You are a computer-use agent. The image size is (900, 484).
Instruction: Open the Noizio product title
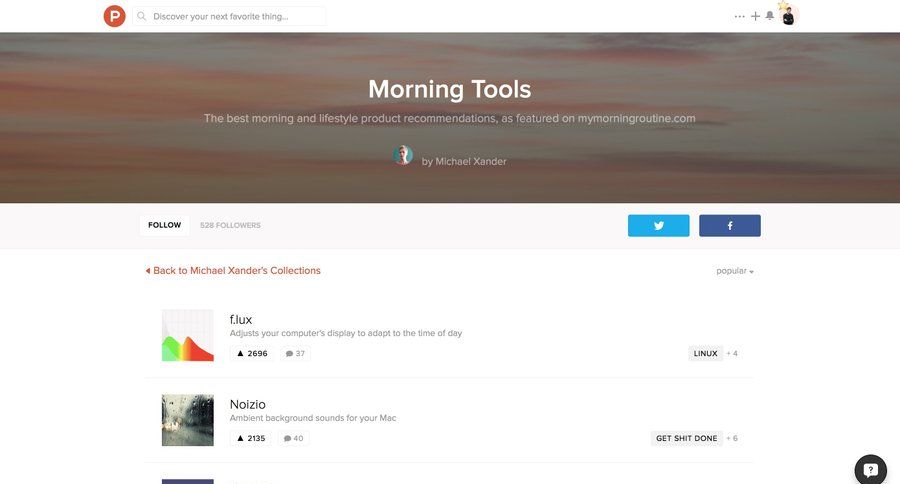point(247,404)
